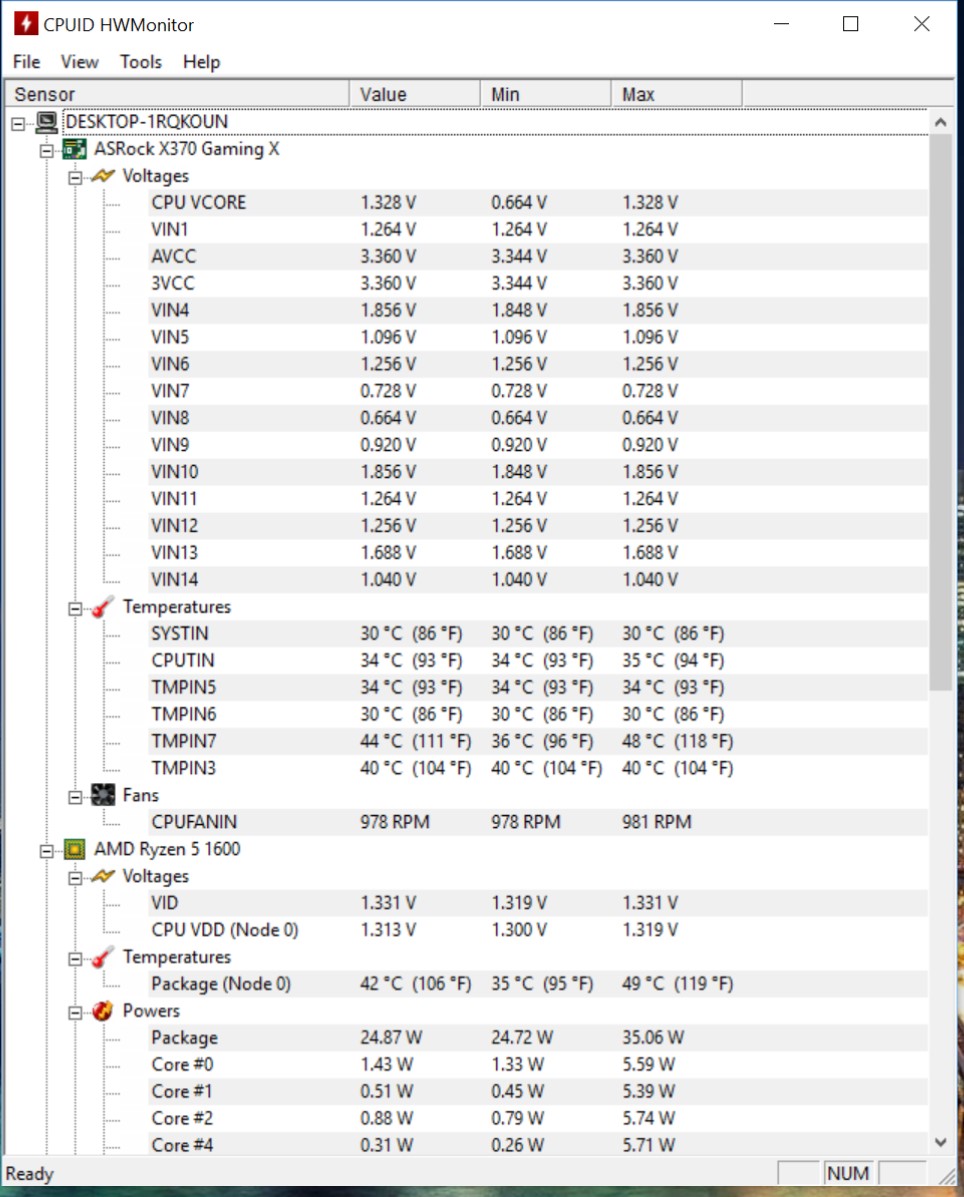The width and height of the screenshot is (964, 1197).
Task: Collapse the Ryzen Voltages group
Action: 75,878
